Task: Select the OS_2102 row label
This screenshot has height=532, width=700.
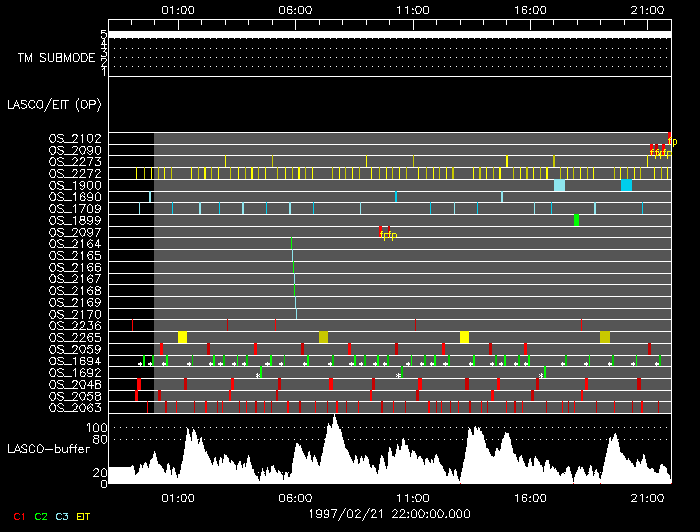Action: 75,139
